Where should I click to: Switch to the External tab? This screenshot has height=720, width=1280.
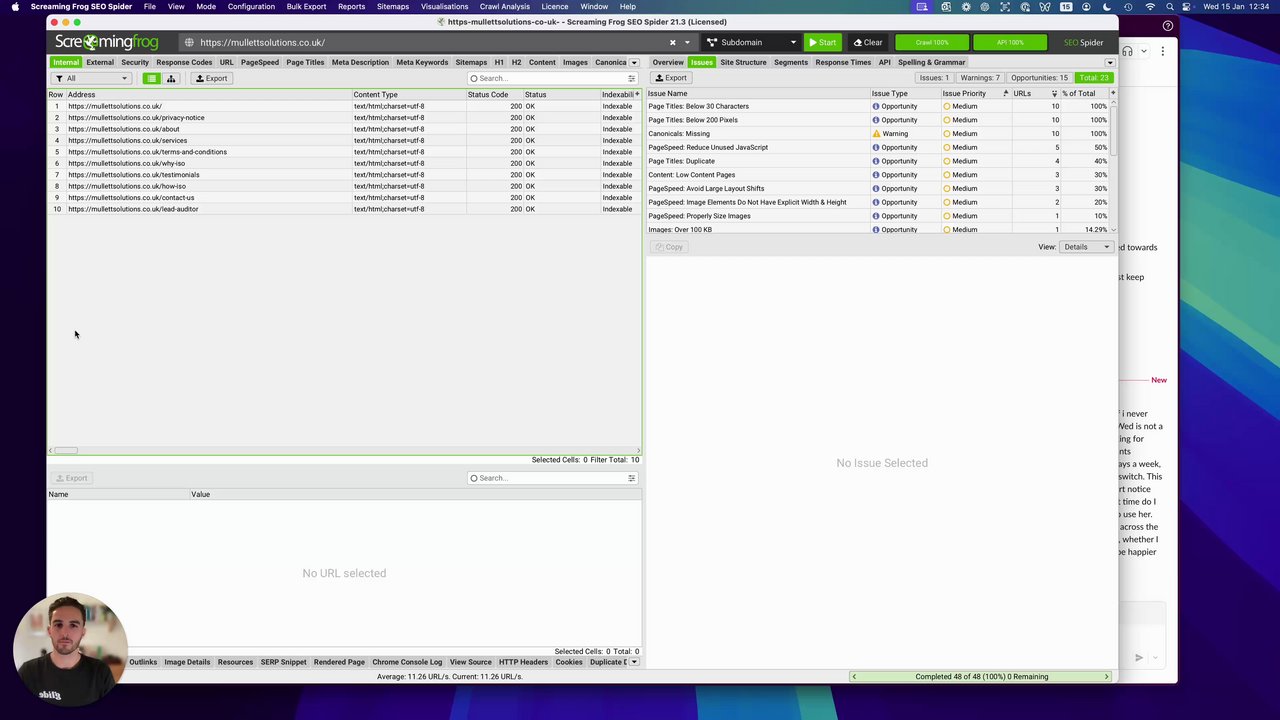[100, 62]
